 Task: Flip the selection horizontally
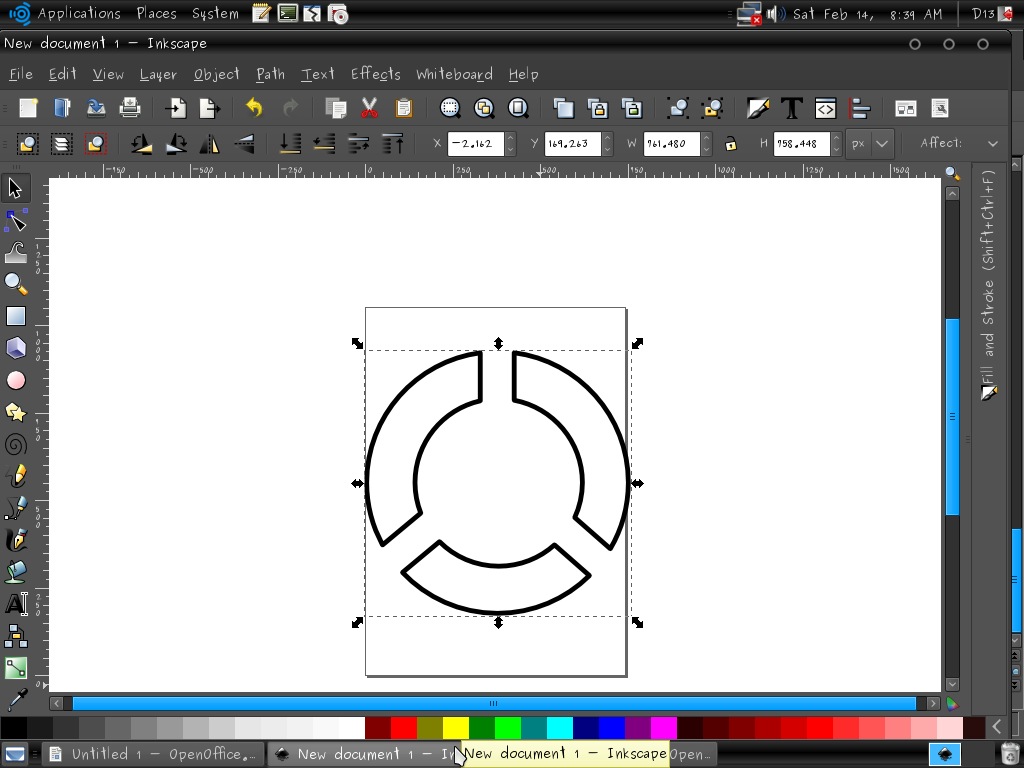pos(207,143)
